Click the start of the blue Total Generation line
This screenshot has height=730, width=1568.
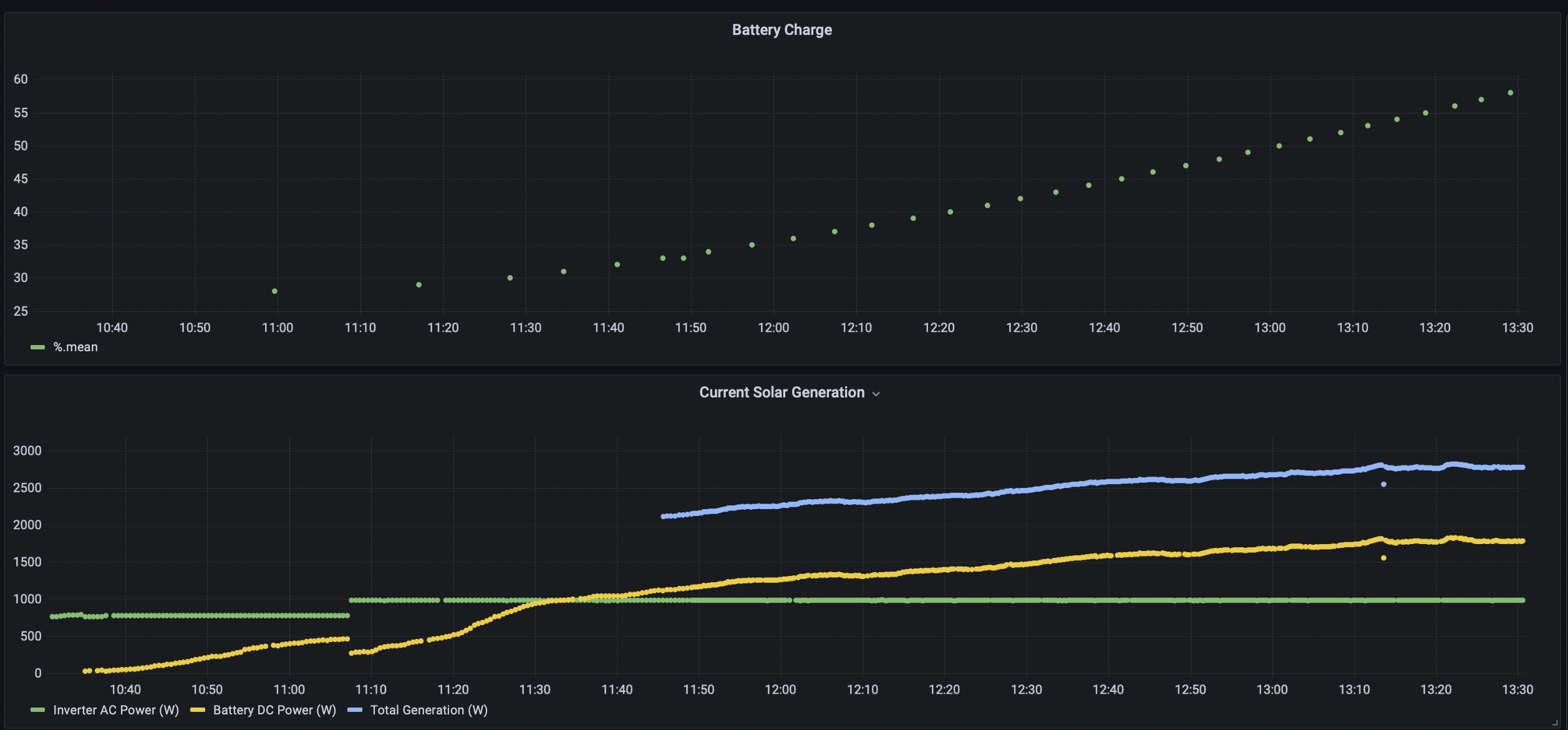point(663,517)
